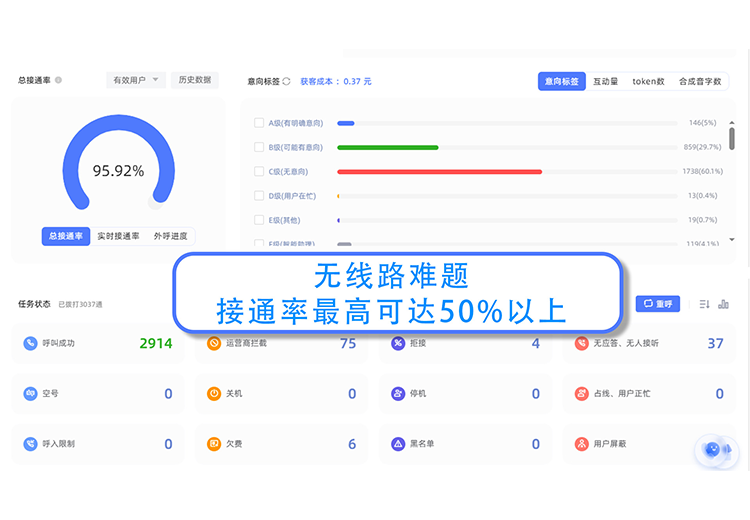
Task: Click the 呼叫成功 phone icon
Action: tap(30, 343)
